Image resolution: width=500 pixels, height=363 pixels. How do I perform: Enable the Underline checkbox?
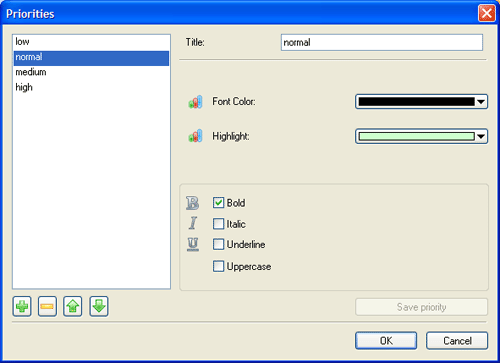(x=218, y=244)
